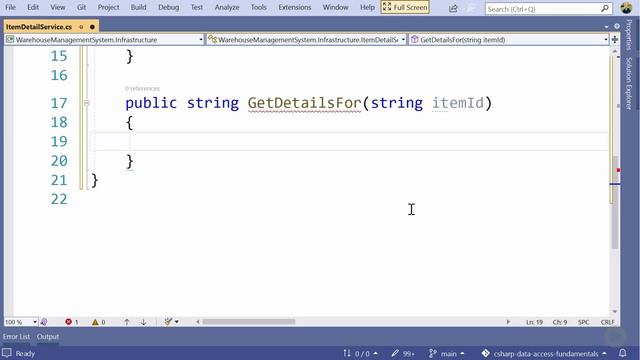Click the code health indicator icon
The width and height of the screenshot is (640, 360).
click(x=44, y=322)
